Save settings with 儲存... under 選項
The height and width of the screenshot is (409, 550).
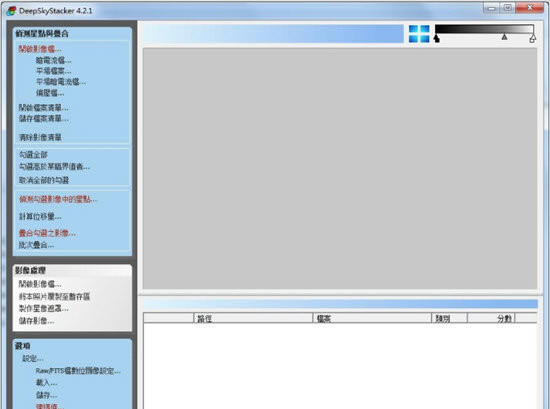[46, 395]
